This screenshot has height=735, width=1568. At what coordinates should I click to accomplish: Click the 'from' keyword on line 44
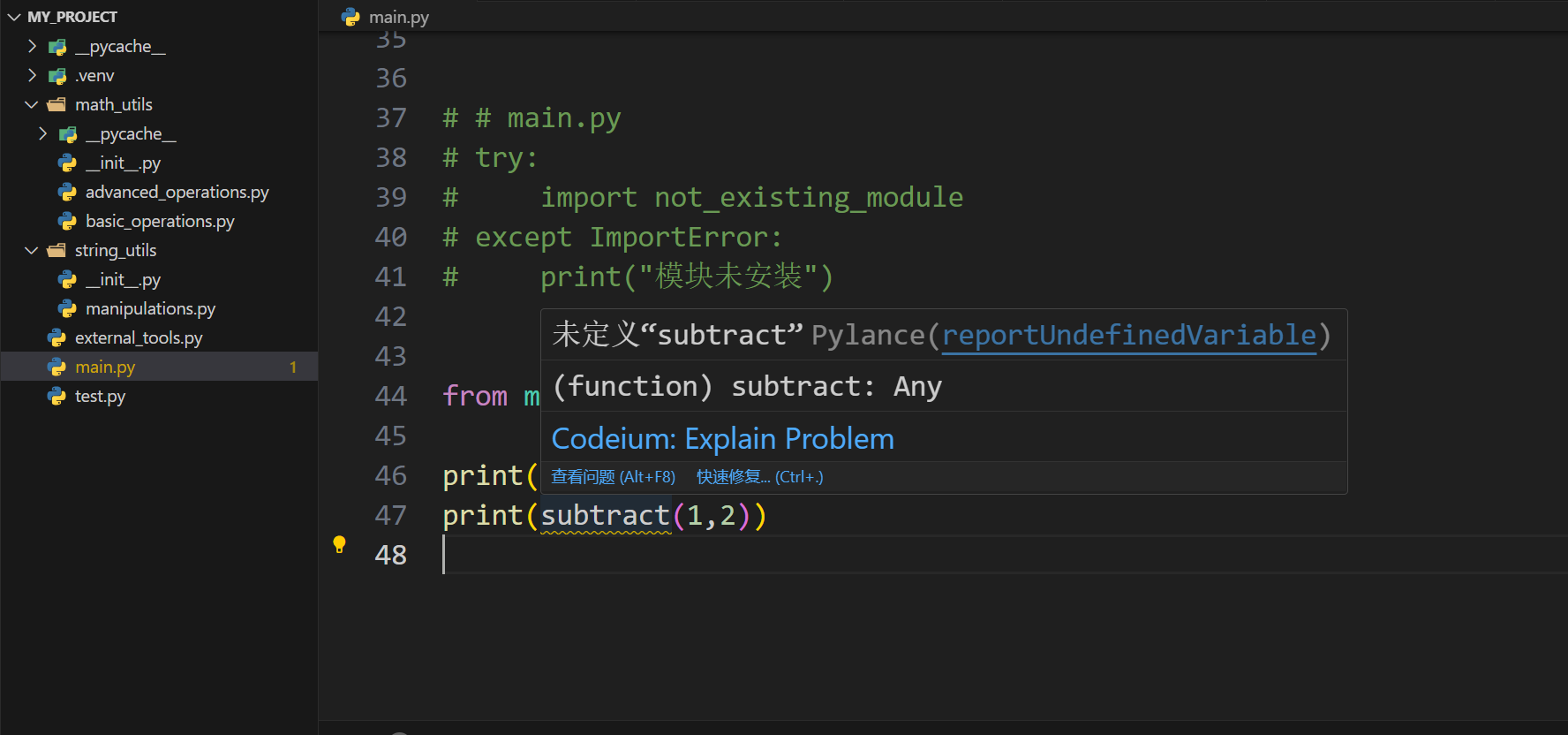(475, 396)
